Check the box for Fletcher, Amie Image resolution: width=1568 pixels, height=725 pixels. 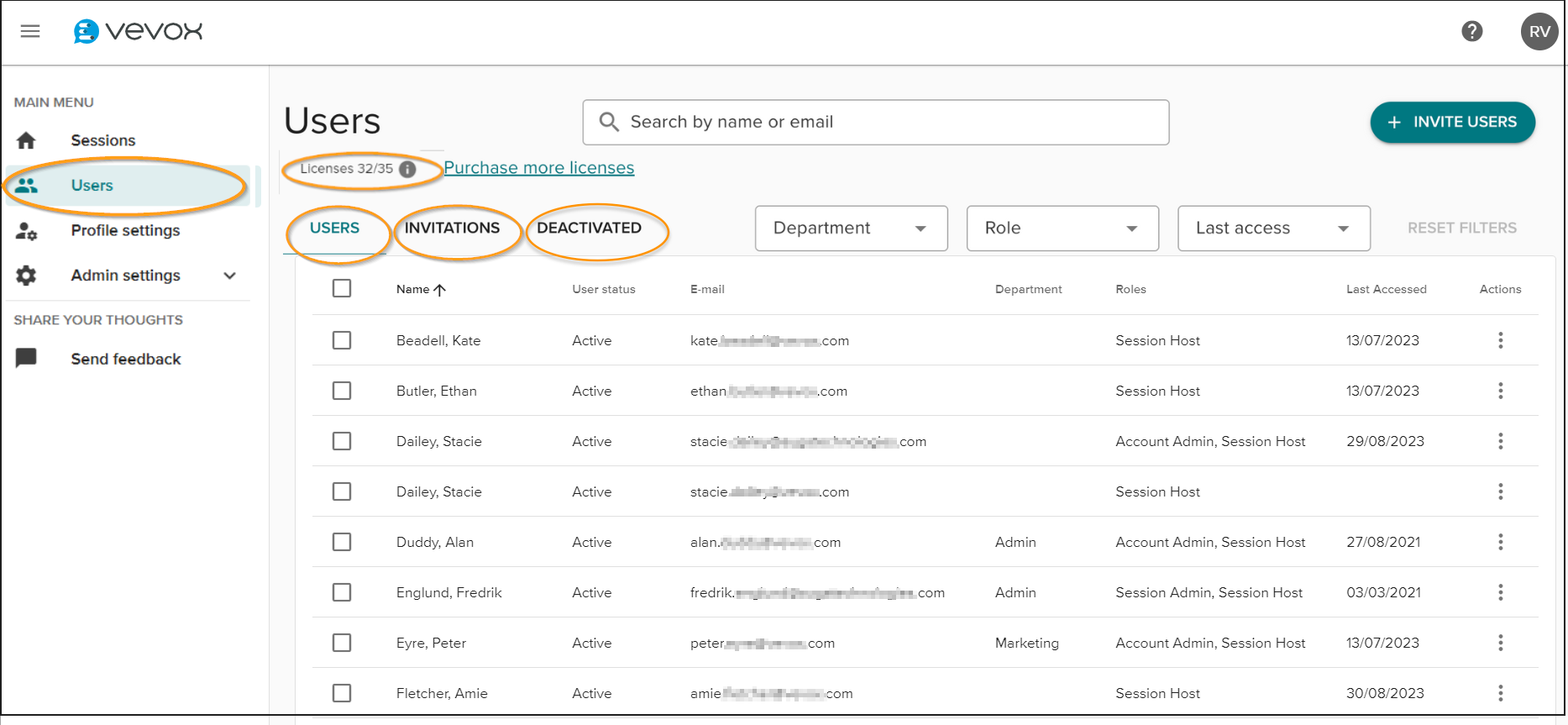coord(342,693)
